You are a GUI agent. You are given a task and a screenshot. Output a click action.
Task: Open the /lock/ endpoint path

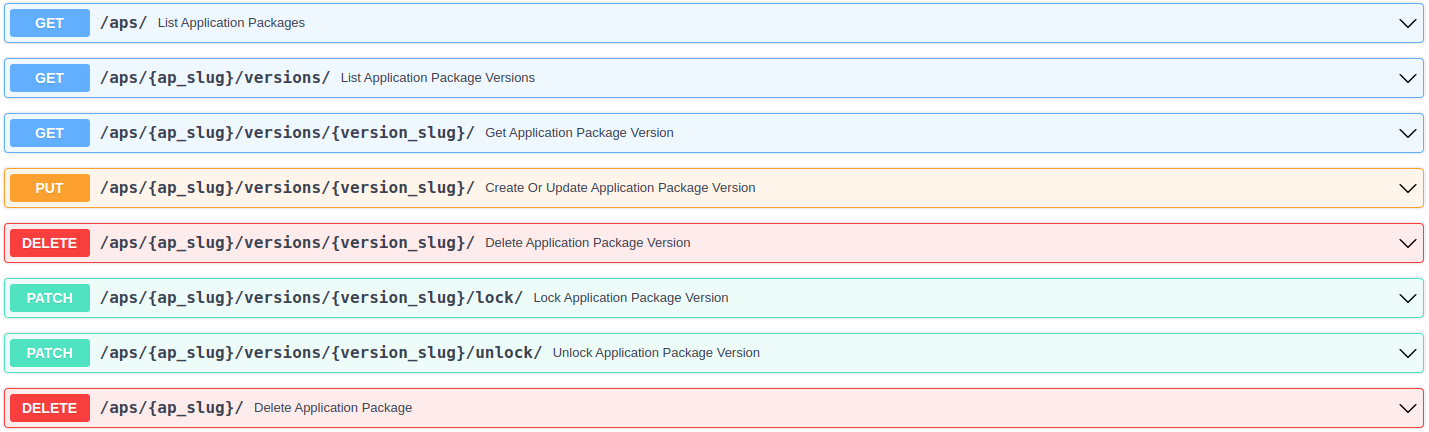point(311,297)
